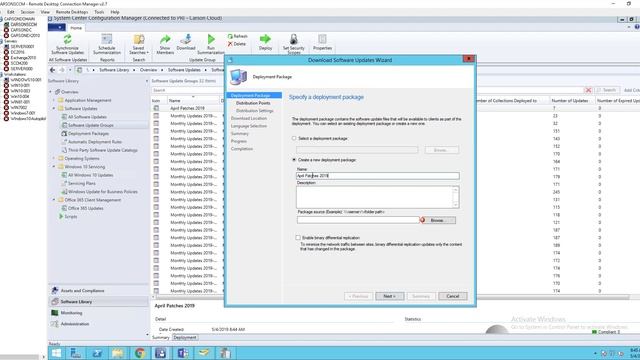Select Office 365 Updates node
Image resolution: width=640 pixels, height=360 pixels.
[85, 208]
